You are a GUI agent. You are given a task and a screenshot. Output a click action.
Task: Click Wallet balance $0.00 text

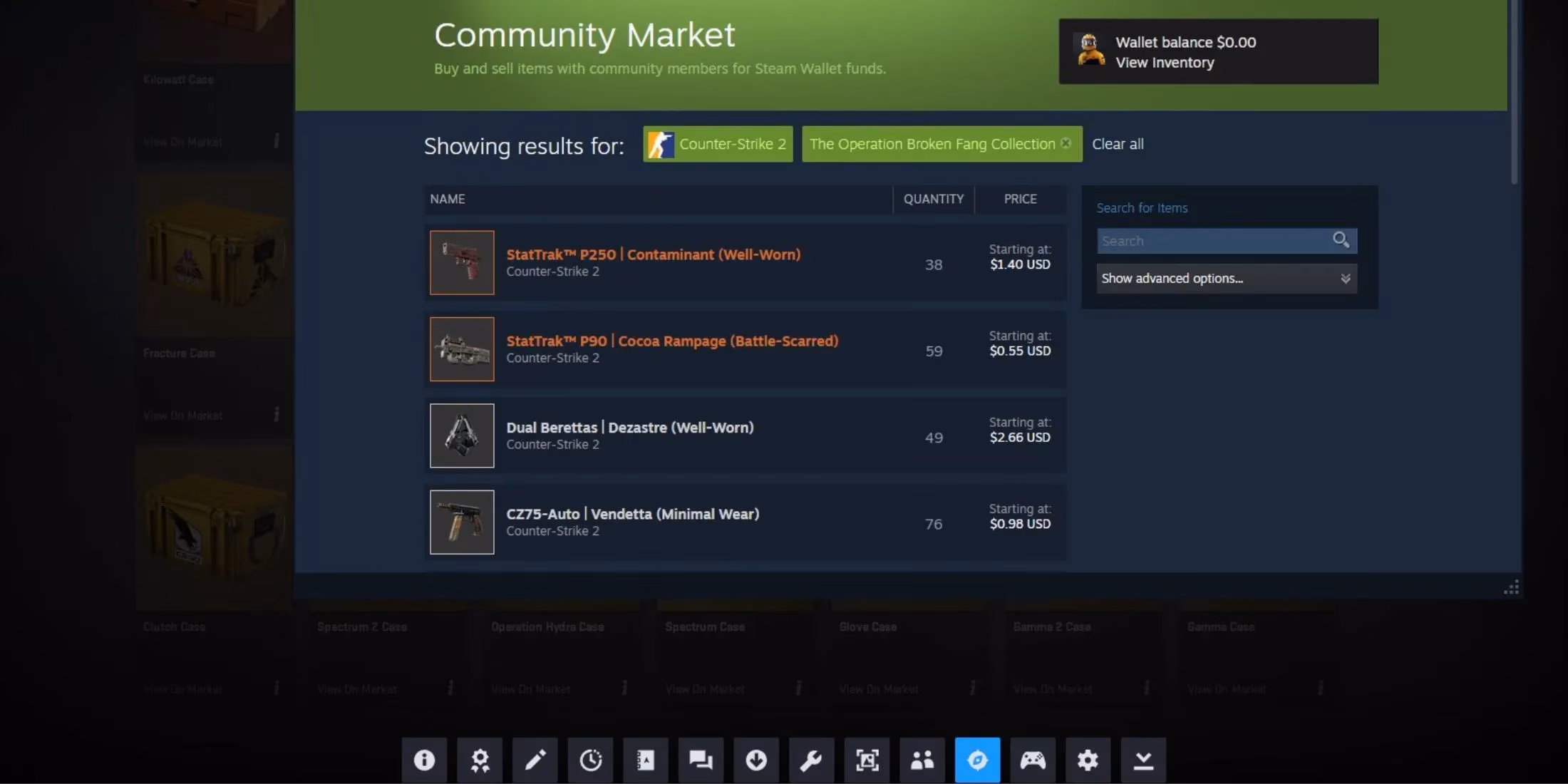pos(1186,42)
